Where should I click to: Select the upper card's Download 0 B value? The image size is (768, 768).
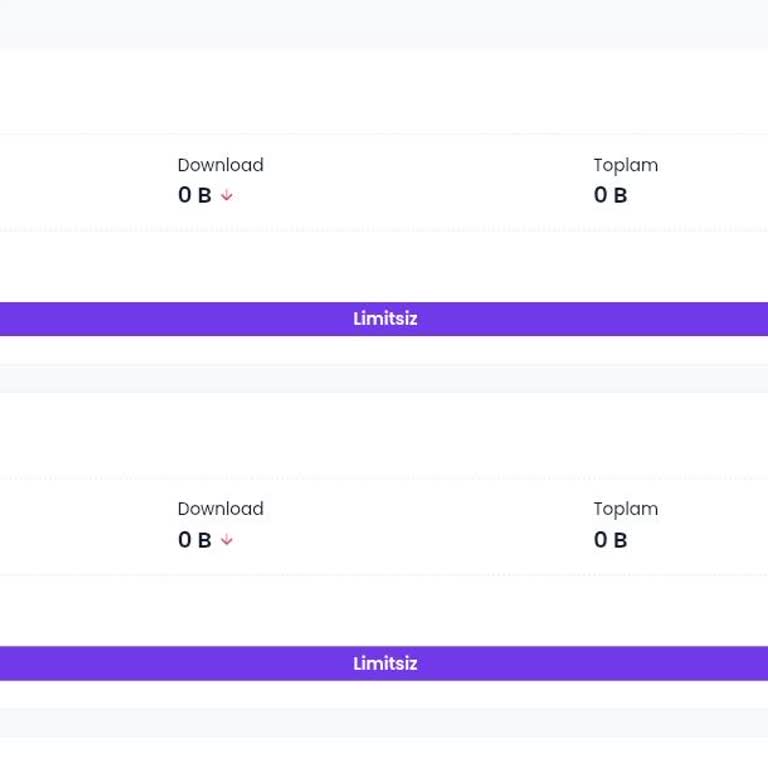coord(195,196)
